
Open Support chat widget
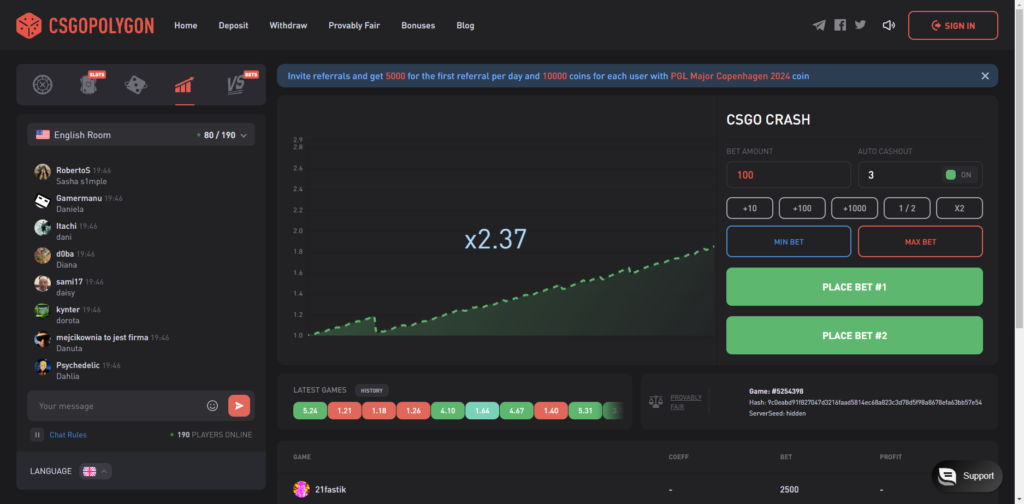(x=967, y=476)
